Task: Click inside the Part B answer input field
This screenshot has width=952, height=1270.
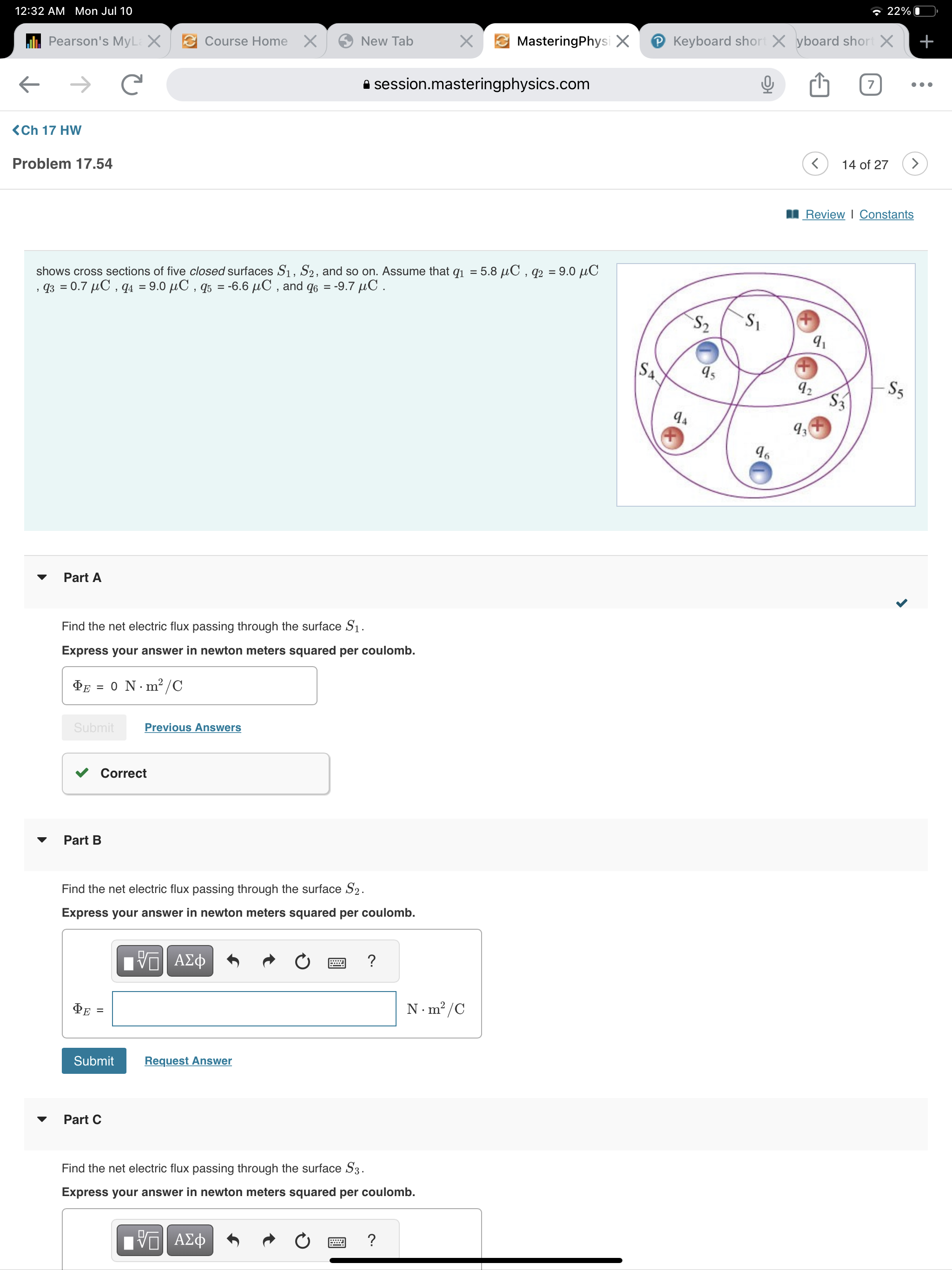Action: (x=254, y=1009)
